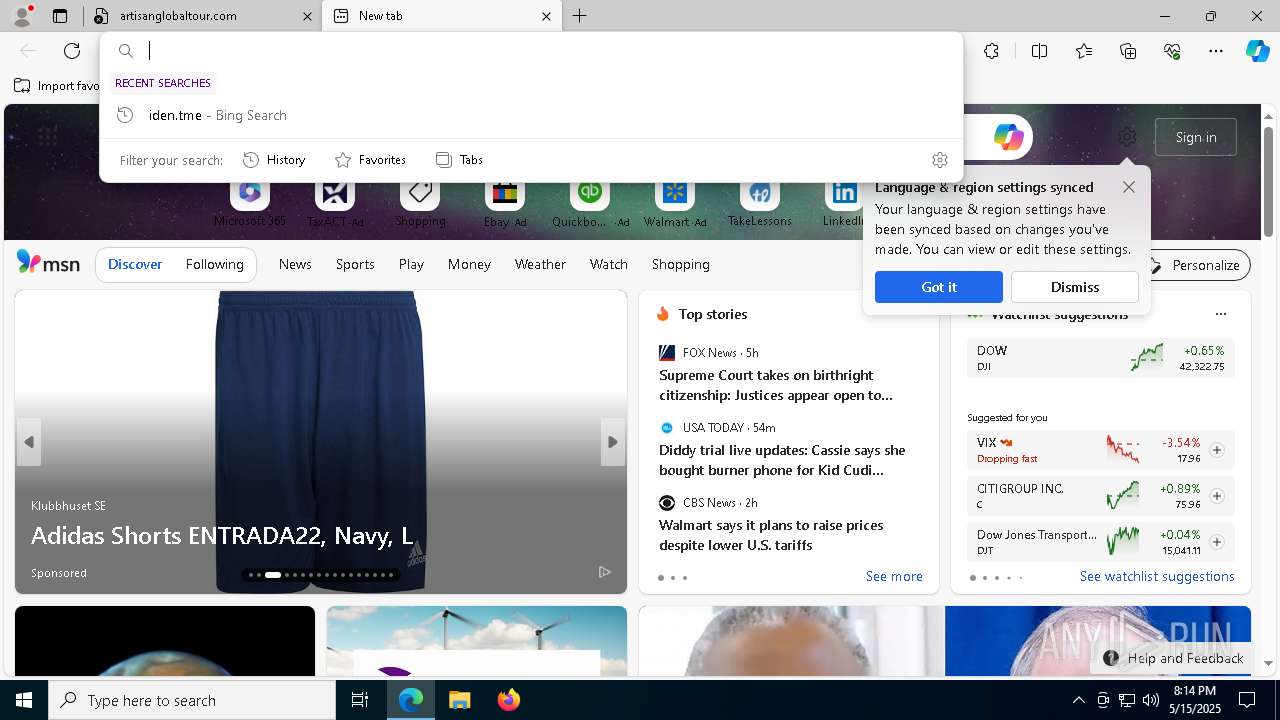Open the Money section
Screen dimensions: 1280x720
469,264
